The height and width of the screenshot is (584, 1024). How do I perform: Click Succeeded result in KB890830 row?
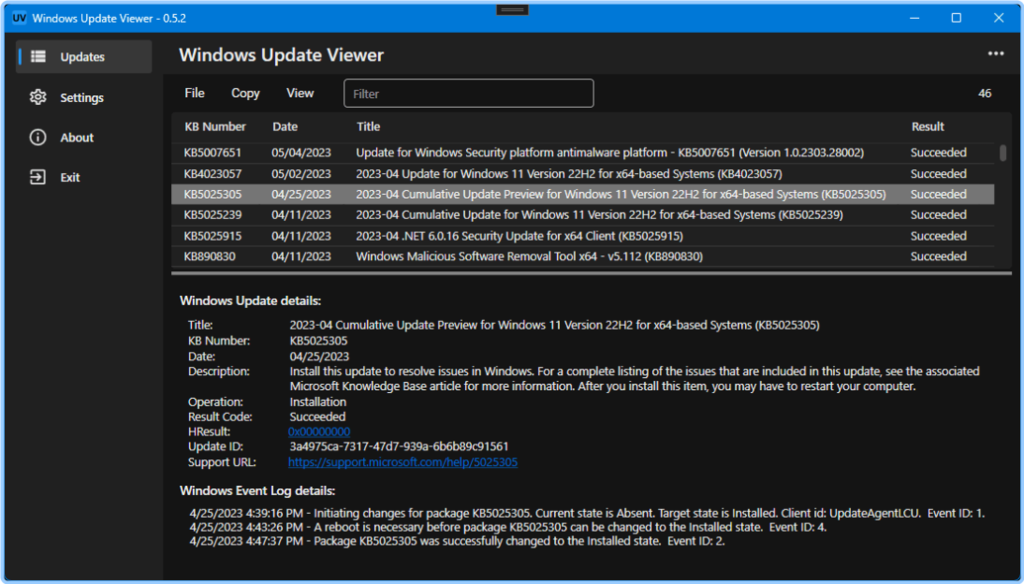point(938,256)
